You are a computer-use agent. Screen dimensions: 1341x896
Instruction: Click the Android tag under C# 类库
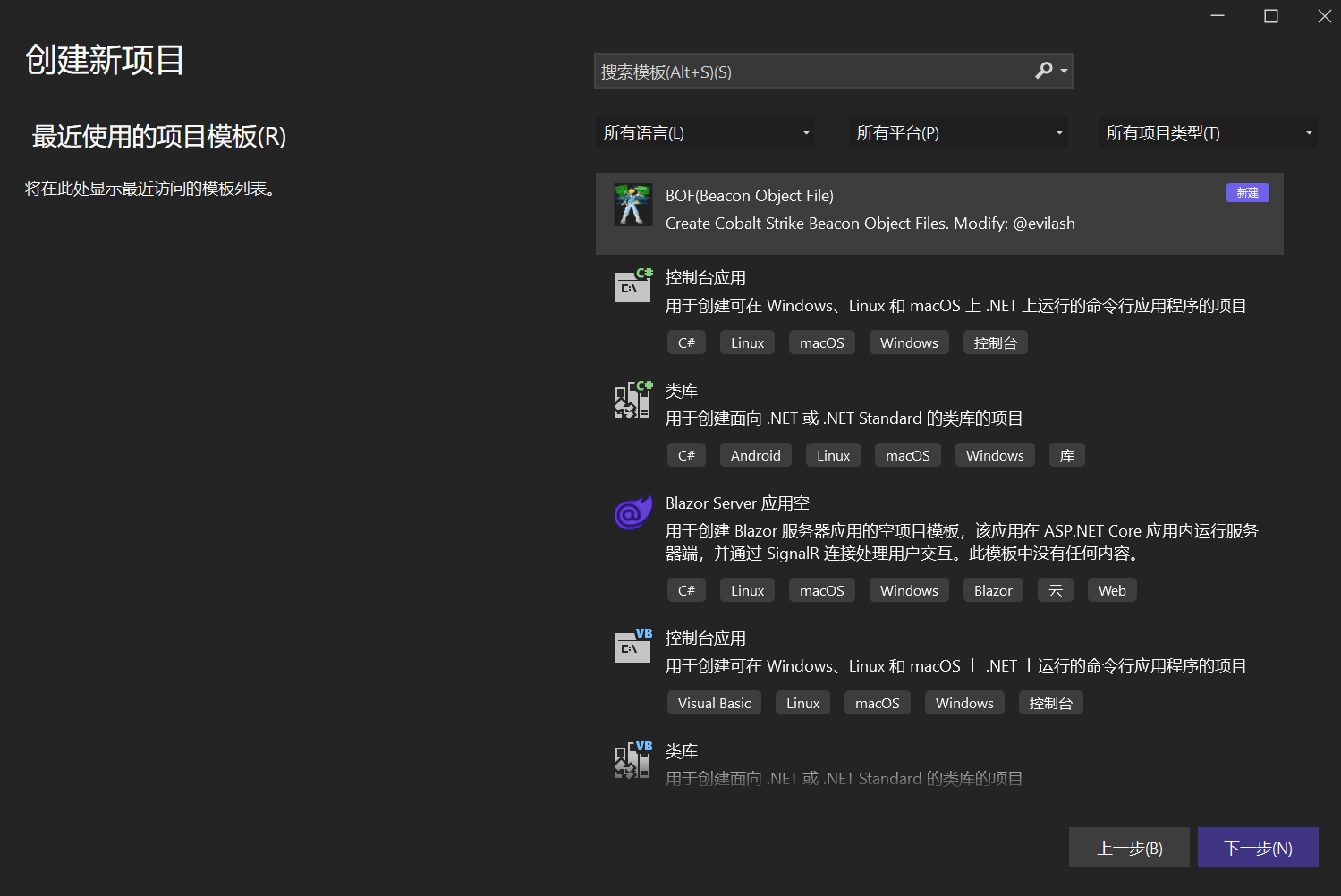pyautogui.click(x=756, y=455)
